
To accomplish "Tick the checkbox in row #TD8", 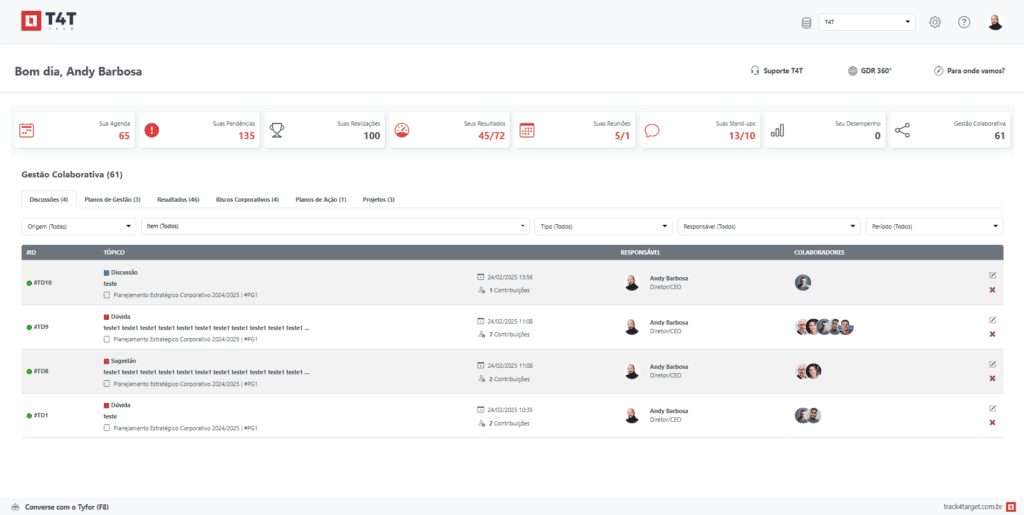I will 107,383.
